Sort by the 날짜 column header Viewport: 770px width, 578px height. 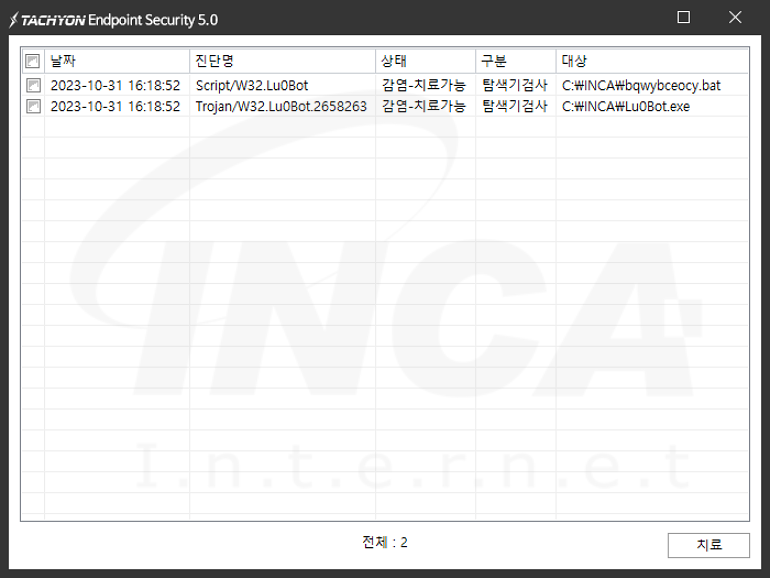[x=117, y=61]
